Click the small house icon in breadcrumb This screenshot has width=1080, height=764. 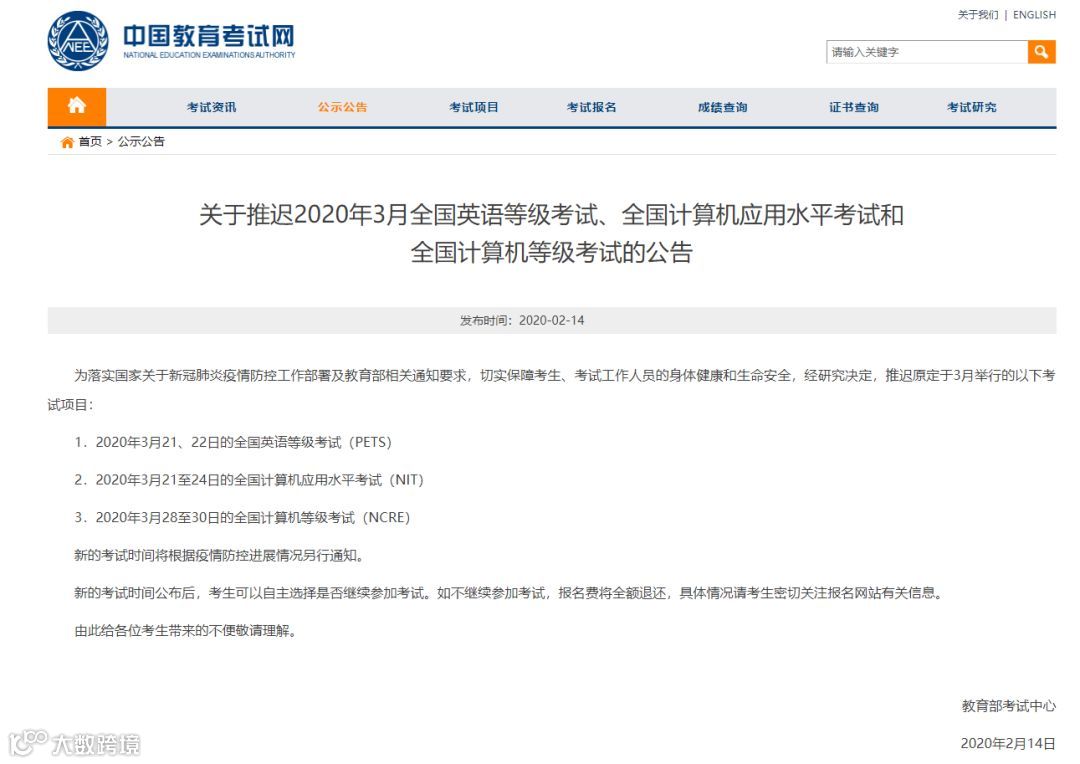[67, 142]
